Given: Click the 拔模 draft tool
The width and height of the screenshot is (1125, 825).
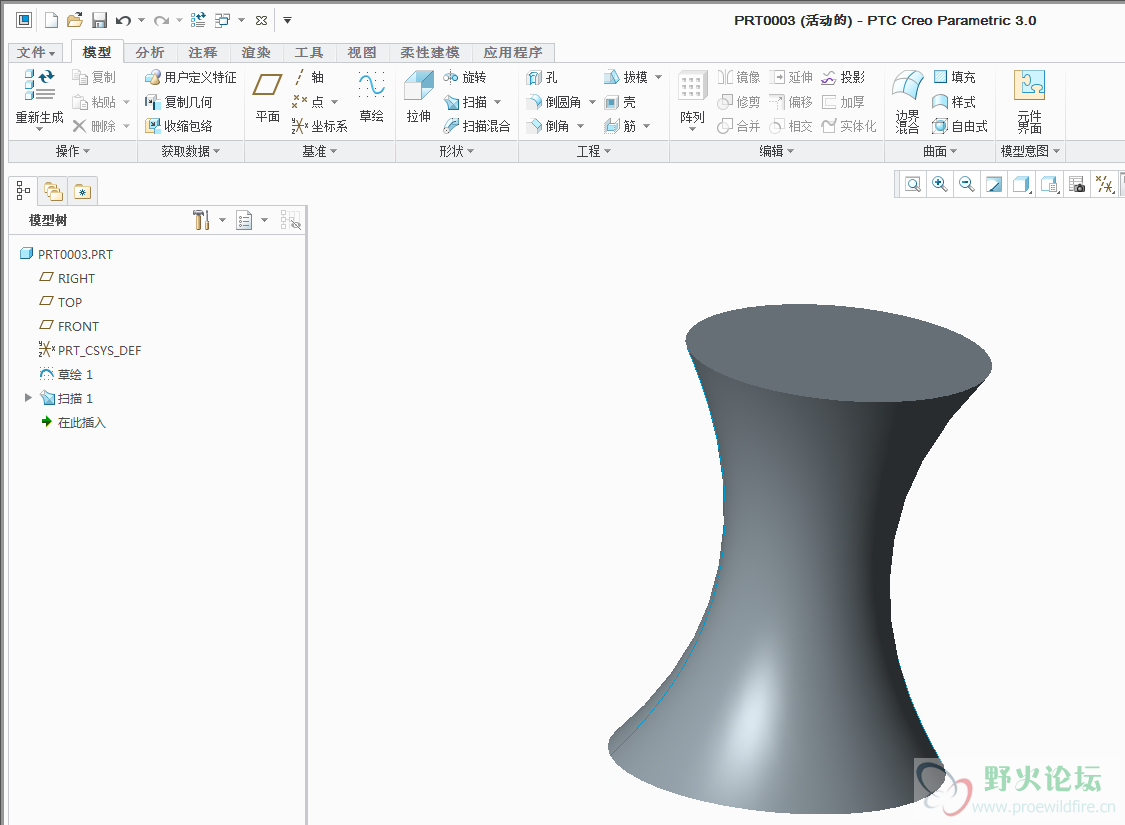Looking at the screenshot, I should (x=626, y=77).
